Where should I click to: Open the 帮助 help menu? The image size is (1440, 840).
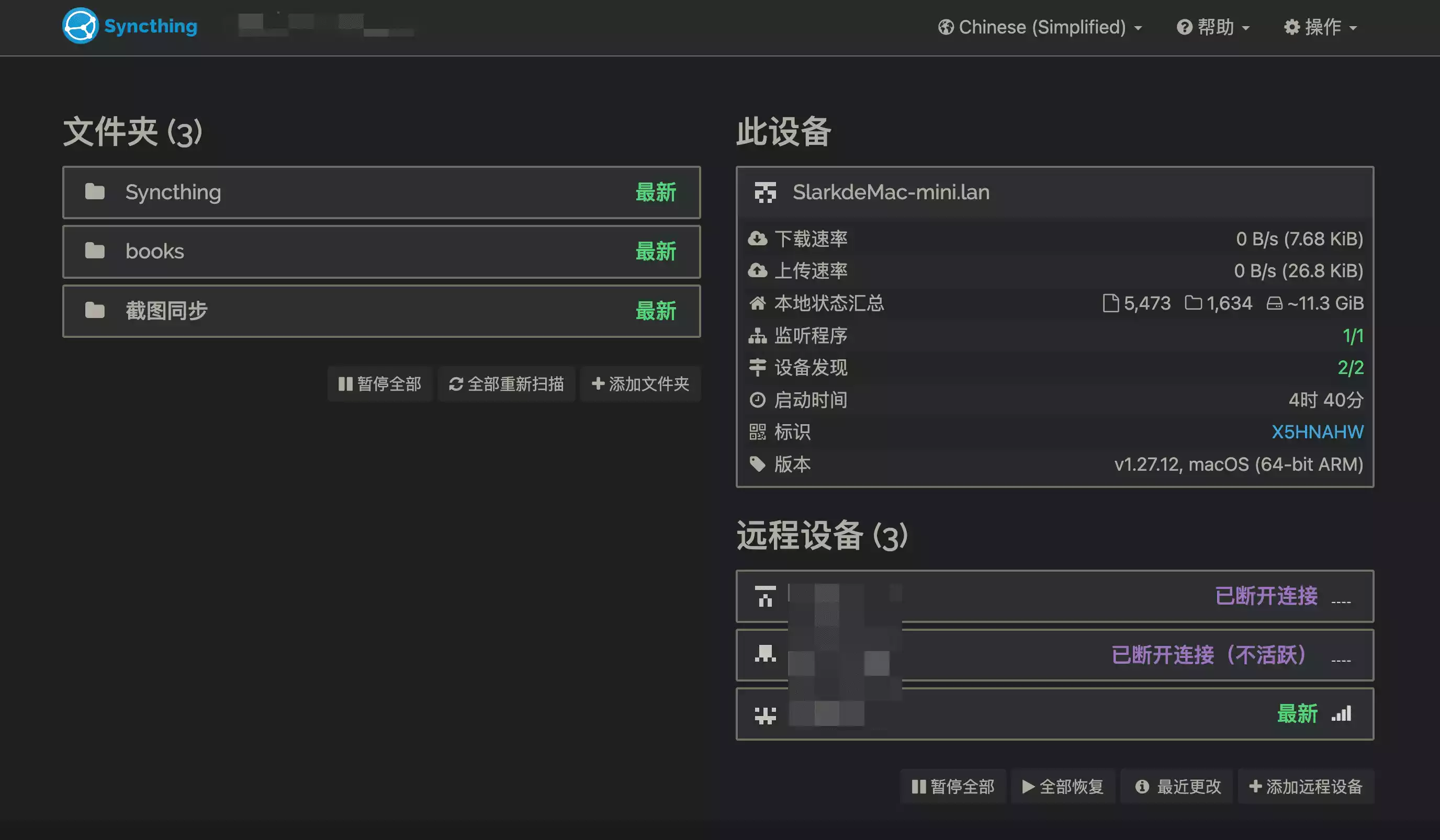[x=1214, y=27]
